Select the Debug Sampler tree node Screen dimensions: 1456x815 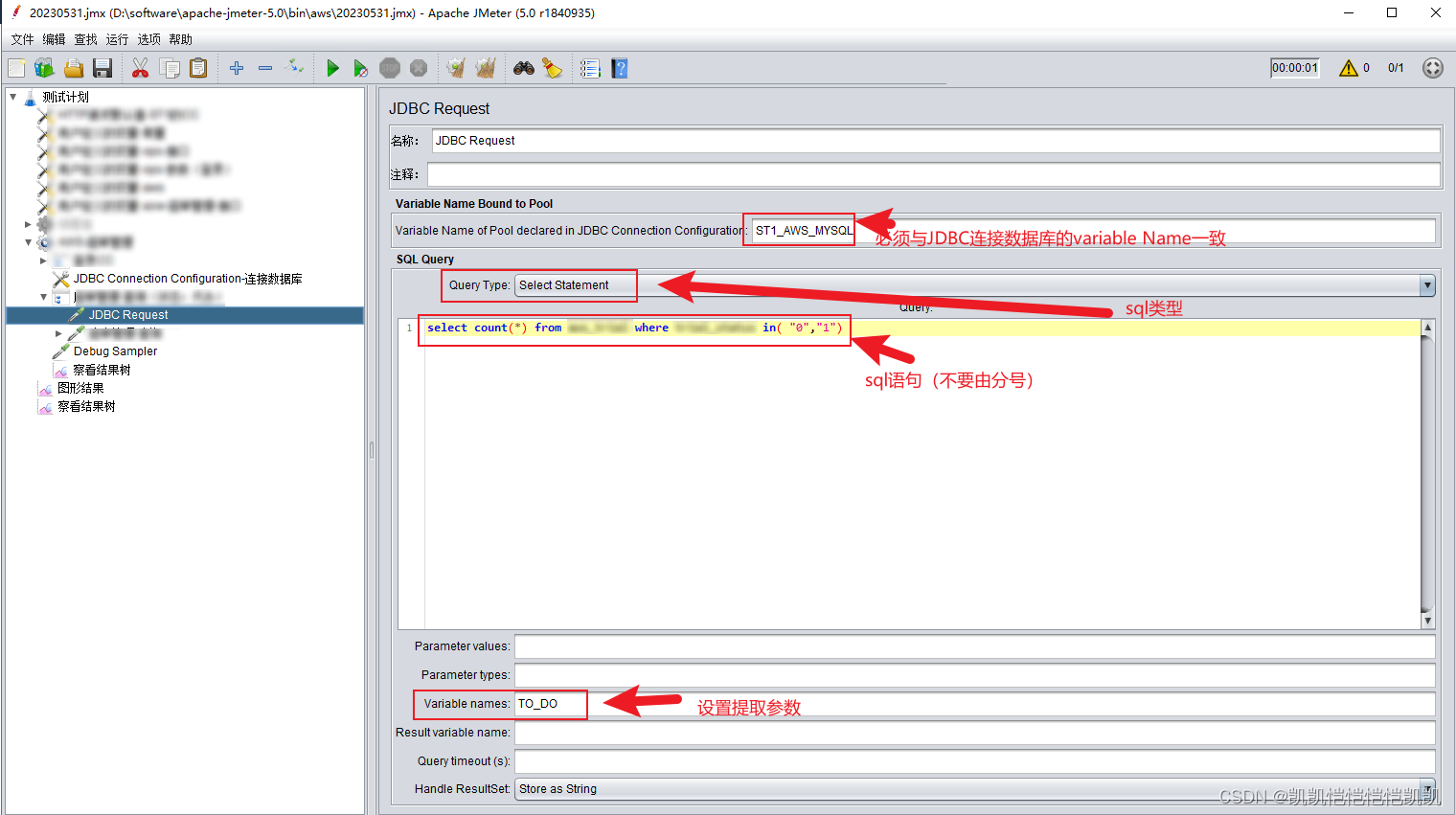pos(115,351)
